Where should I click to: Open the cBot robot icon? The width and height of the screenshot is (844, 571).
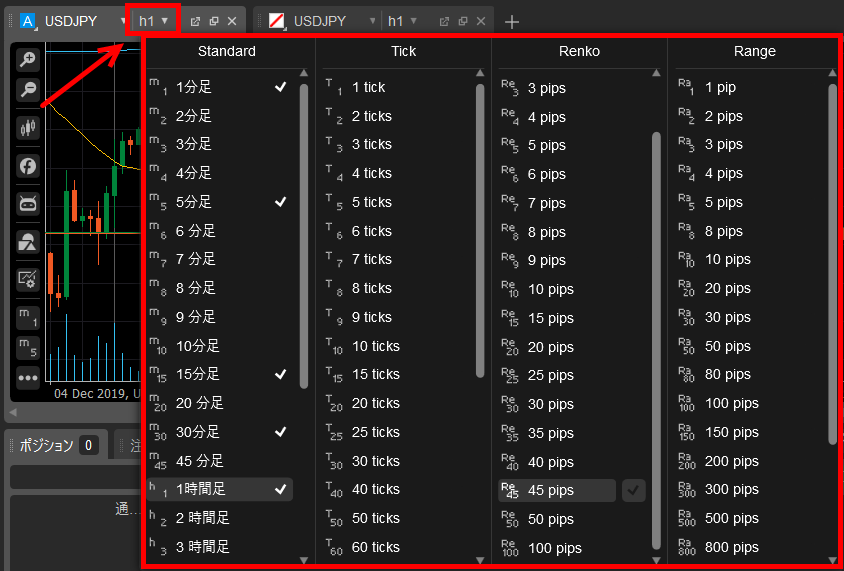pyautogui.click(x=28, y=204)
